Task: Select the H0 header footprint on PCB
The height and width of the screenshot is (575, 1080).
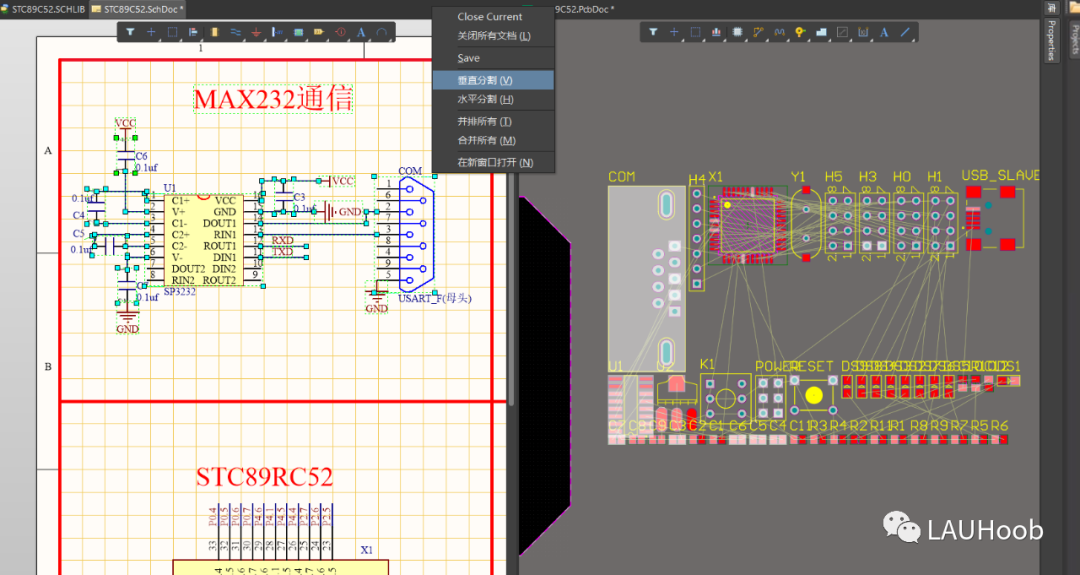Action: pos(908,224)
